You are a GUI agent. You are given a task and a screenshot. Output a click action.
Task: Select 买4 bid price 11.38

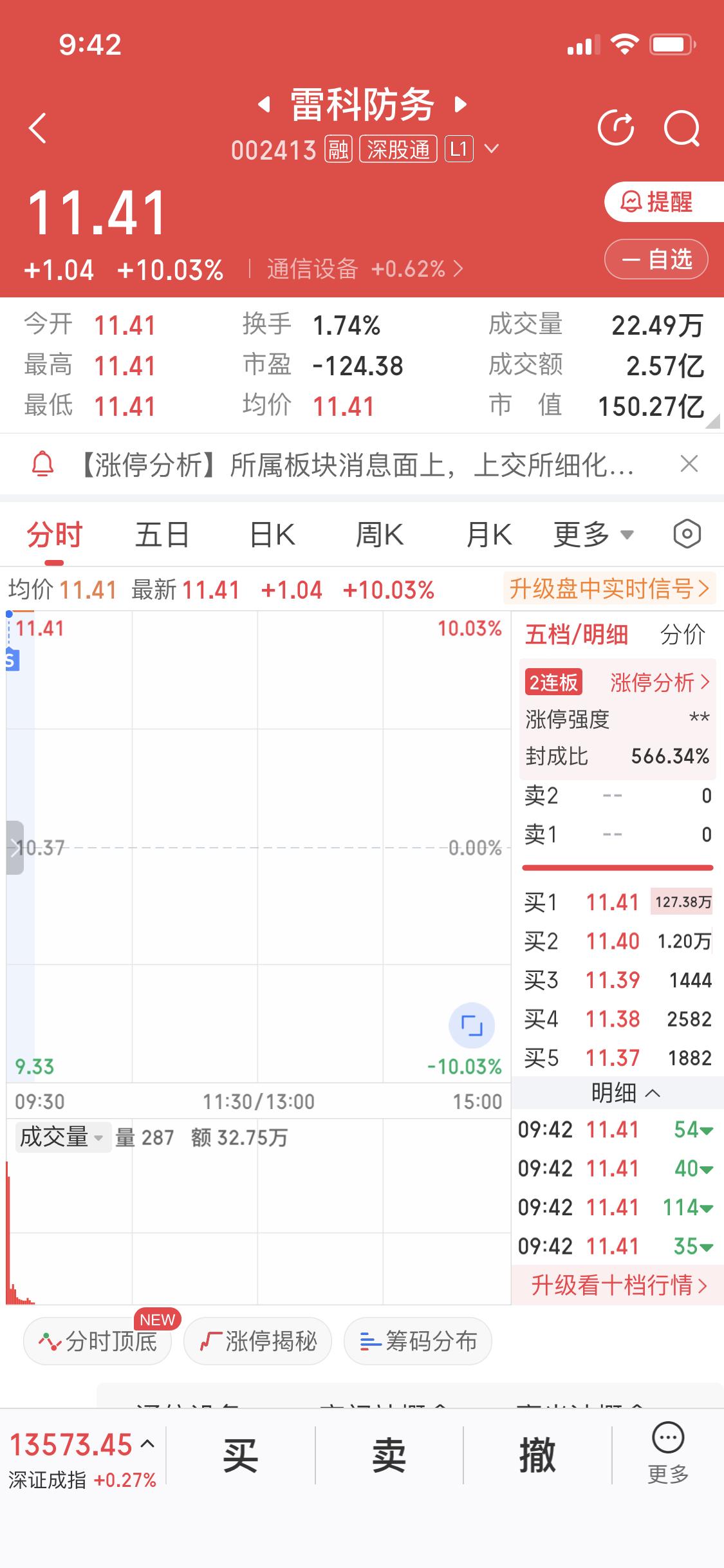612,1019
